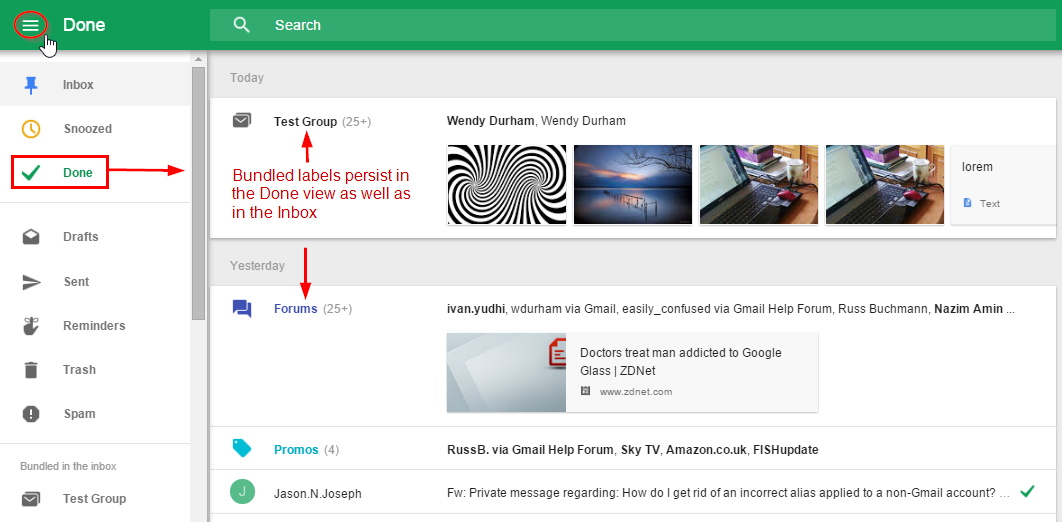
Task: Expand the Forums bundle
Action: [x=295, y=309]
